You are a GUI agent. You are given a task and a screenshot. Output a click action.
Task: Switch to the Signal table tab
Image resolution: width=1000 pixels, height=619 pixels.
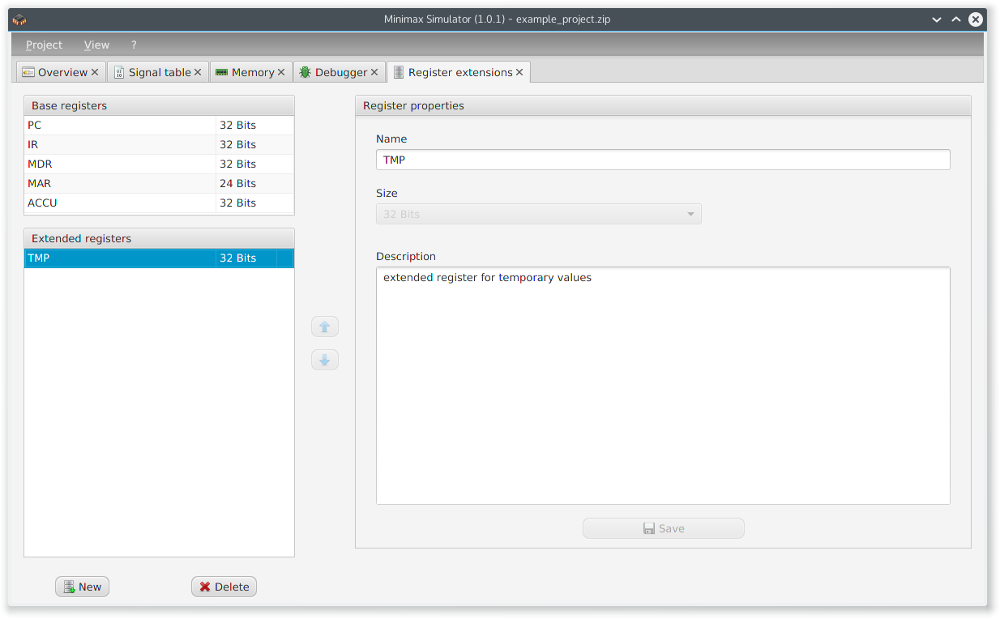click(x=158, y=73)
